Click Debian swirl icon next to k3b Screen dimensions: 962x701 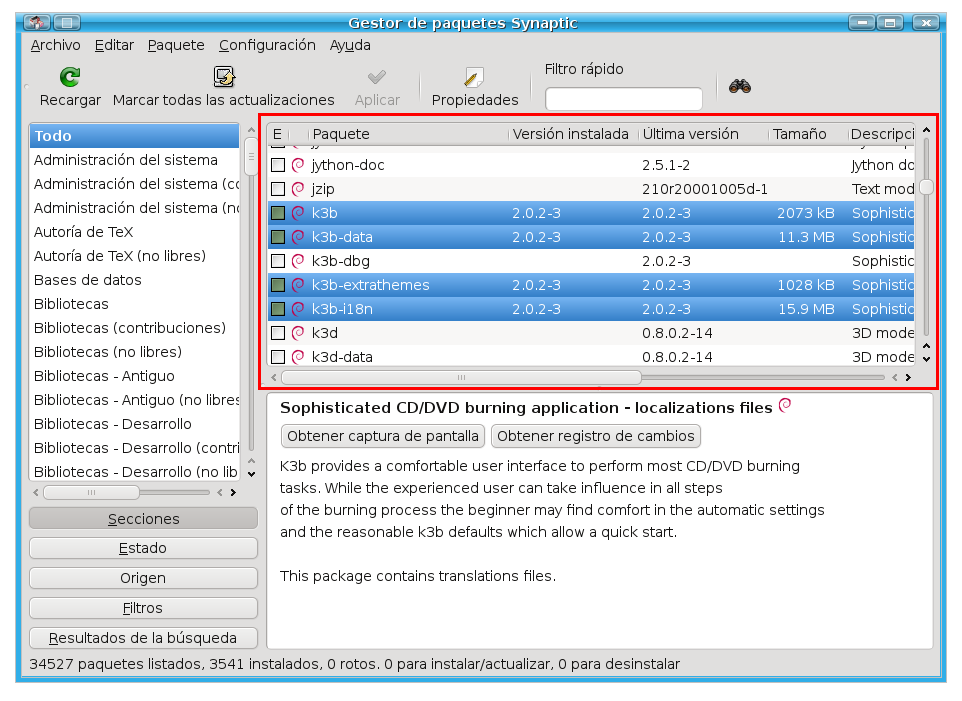click(x=298, y=213)
